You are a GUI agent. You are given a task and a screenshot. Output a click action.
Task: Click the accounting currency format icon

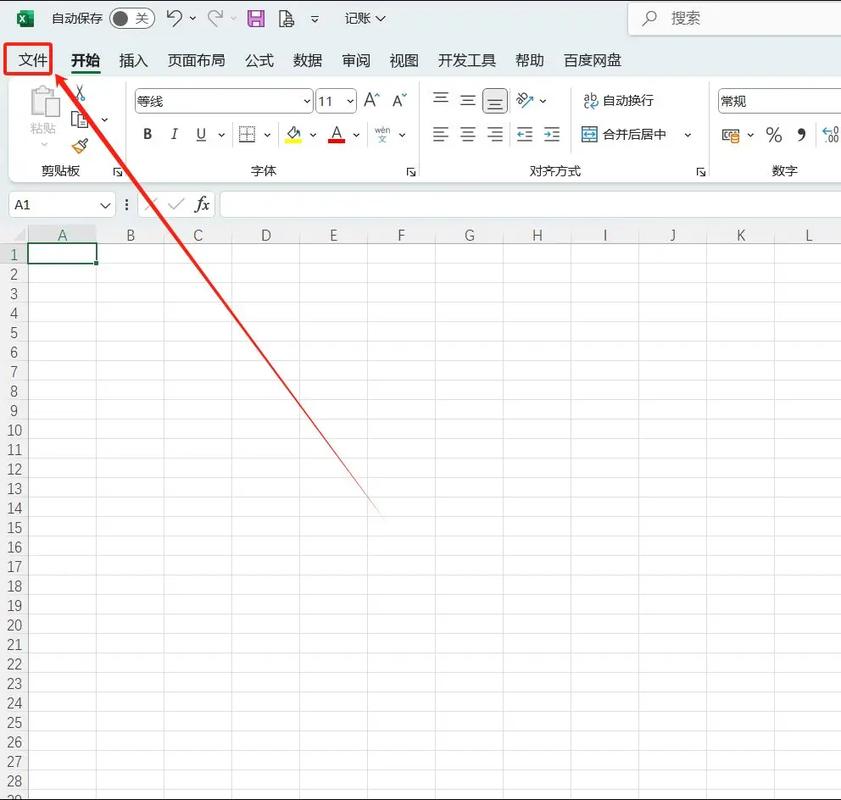coord(731,135)
